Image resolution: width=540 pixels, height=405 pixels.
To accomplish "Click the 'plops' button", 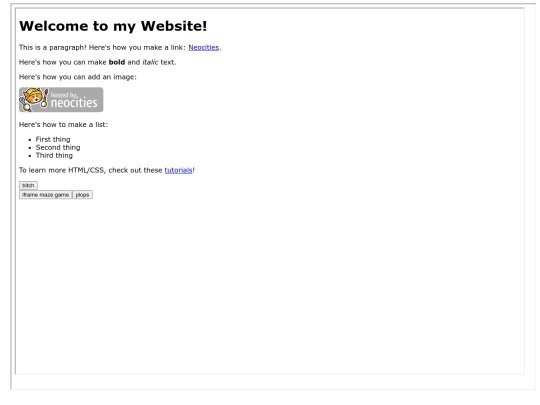I will pos(82,195).
